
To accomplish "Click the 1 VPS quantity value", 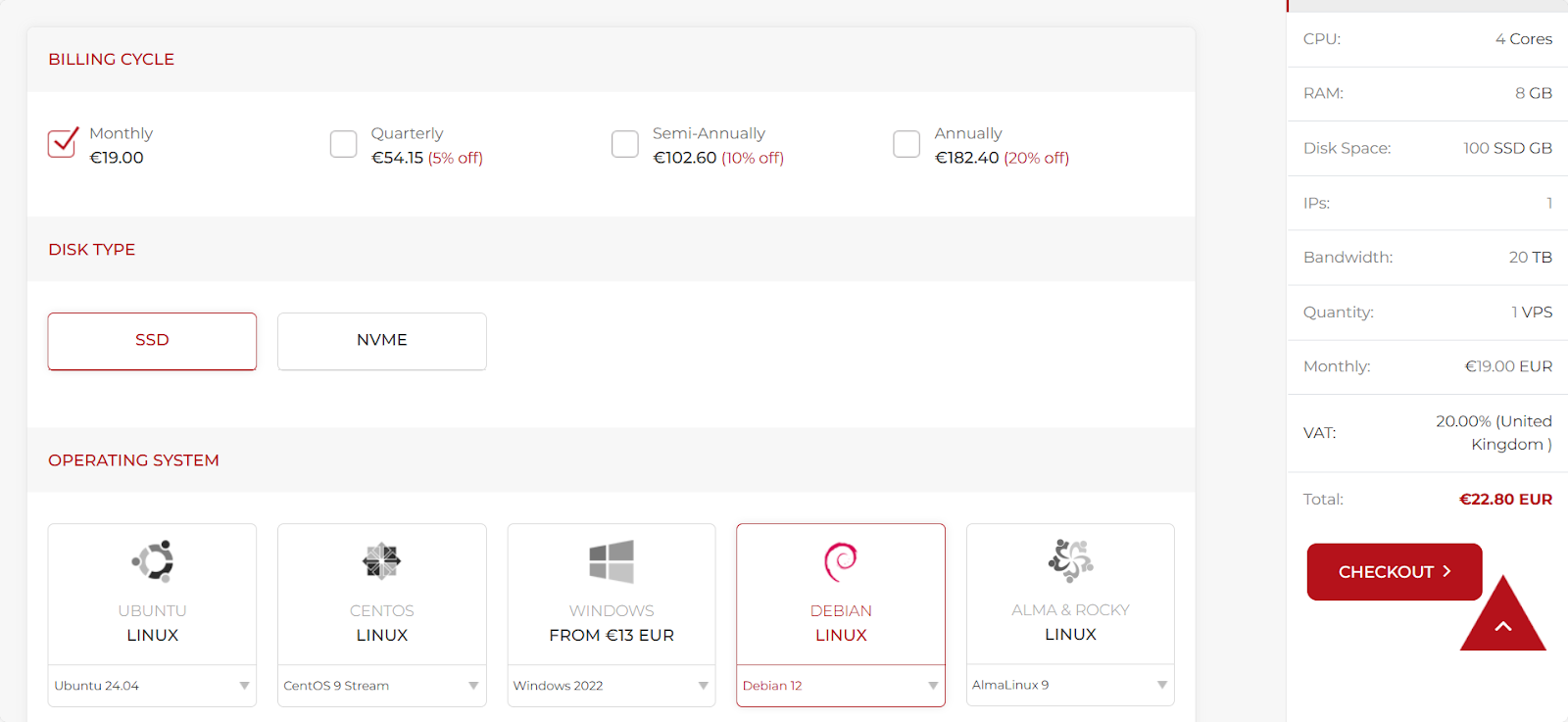I will click(x=1532, y=313).
